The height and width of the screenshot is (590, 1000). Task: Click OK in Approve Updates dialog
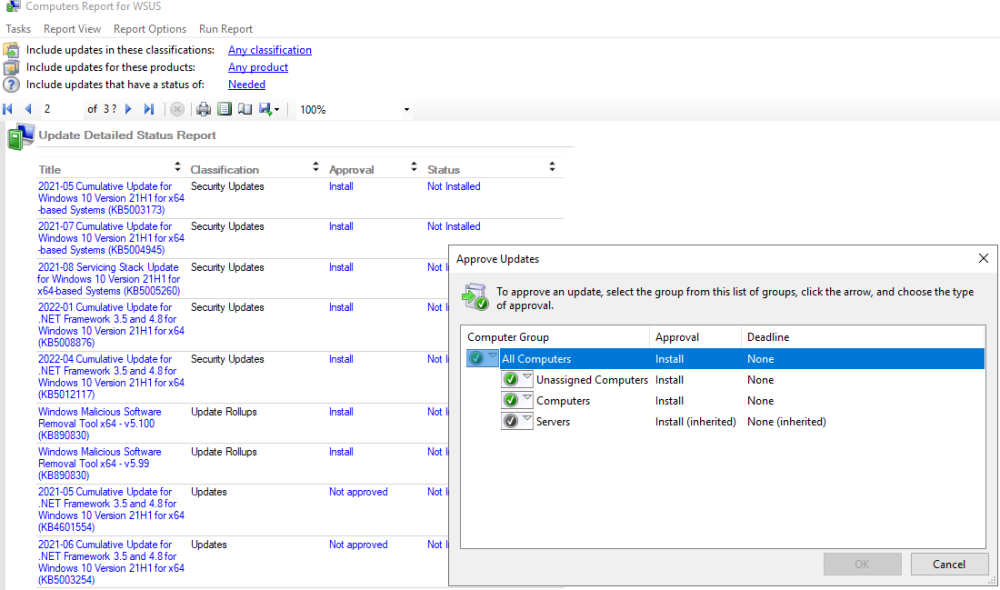pos(862,564)
